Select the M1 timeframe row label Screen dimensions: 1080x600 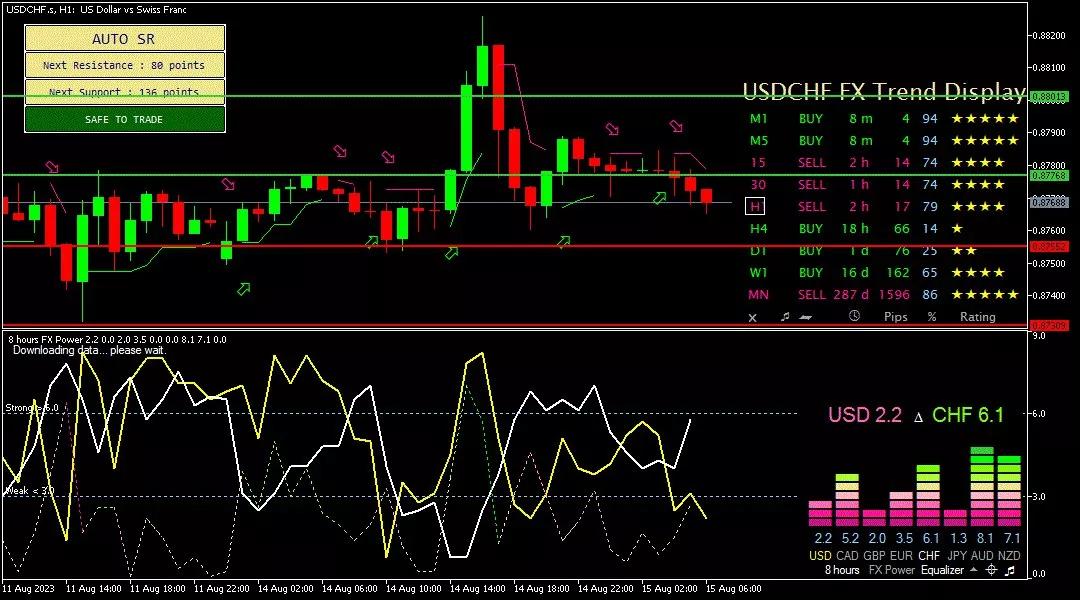(x=758, y=118)
